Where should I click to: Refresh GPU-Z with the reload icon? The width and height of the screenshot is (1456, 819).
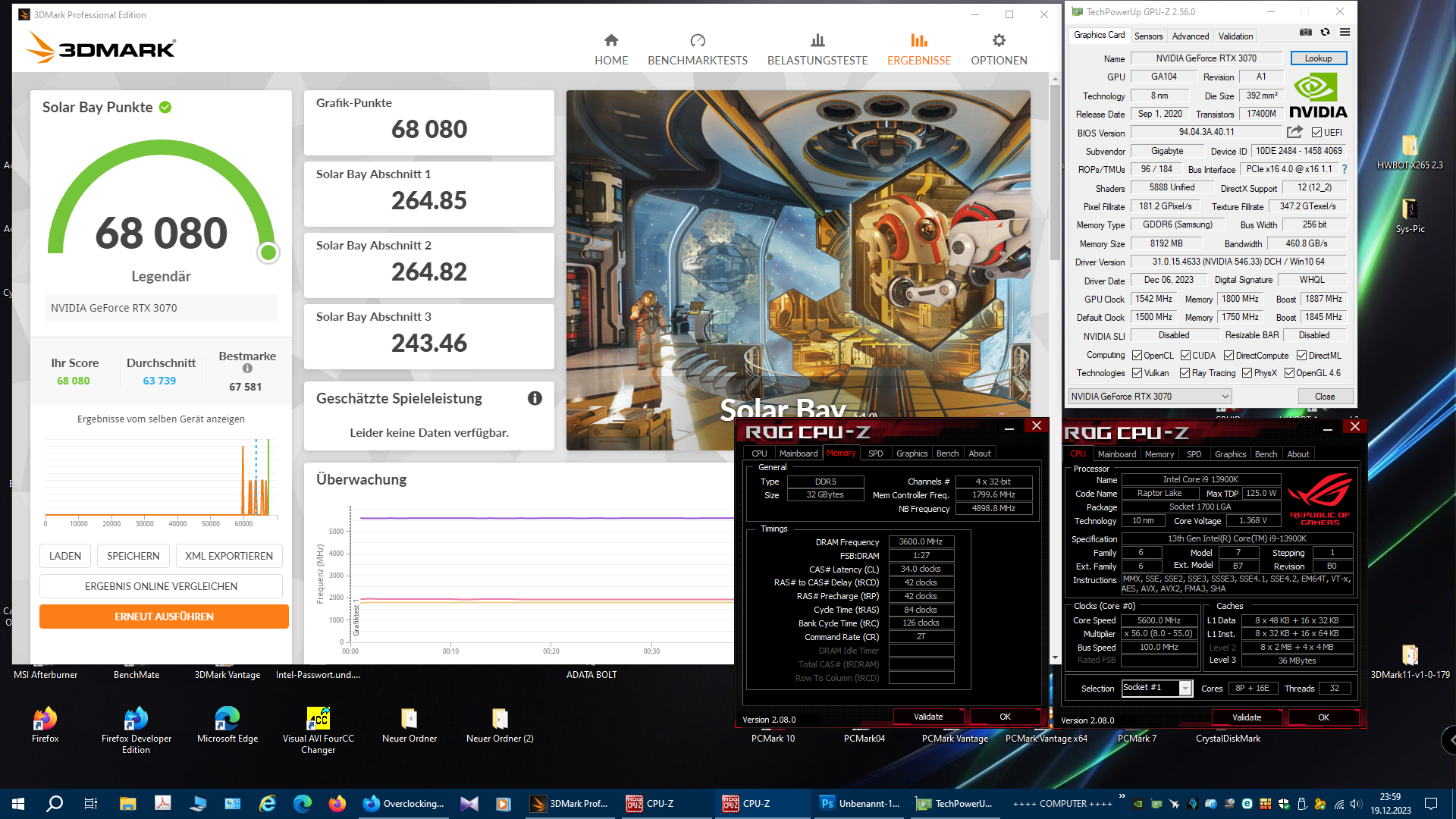tap(1325, 32)
